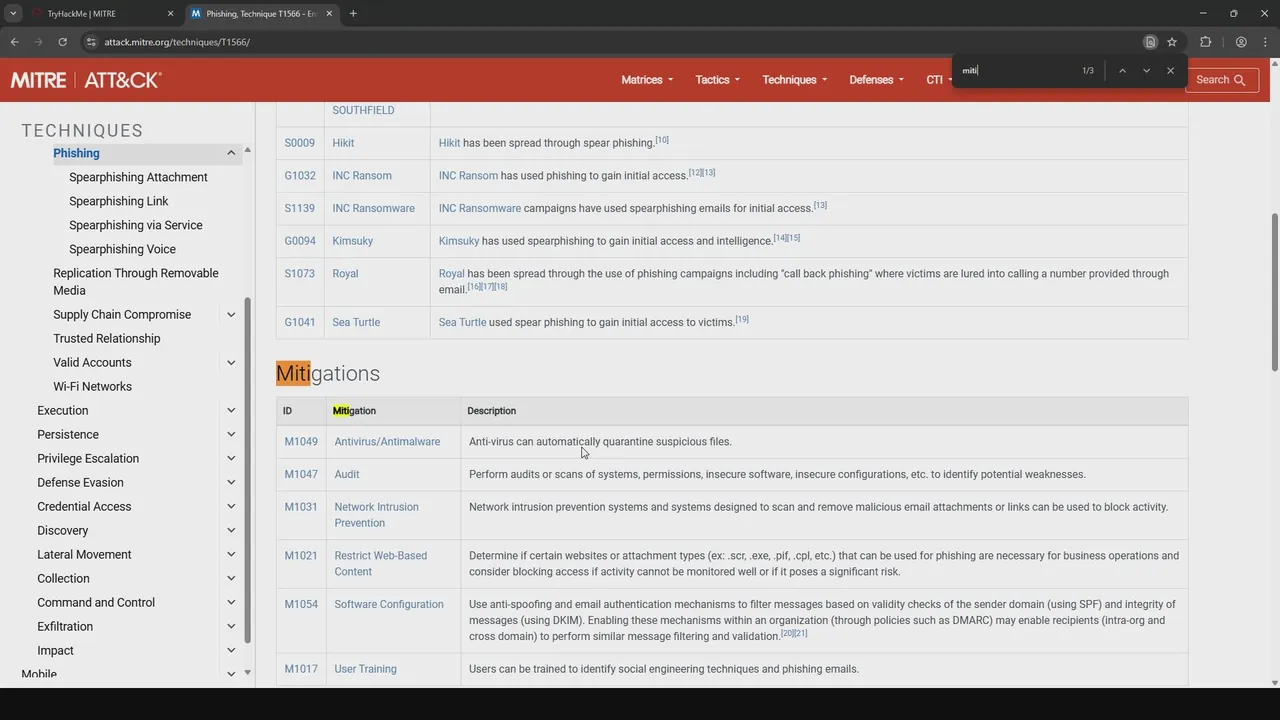Screen dimensions: 1280x720
Task: Select Replication Through Removable Media
Action: coord(136,281)
